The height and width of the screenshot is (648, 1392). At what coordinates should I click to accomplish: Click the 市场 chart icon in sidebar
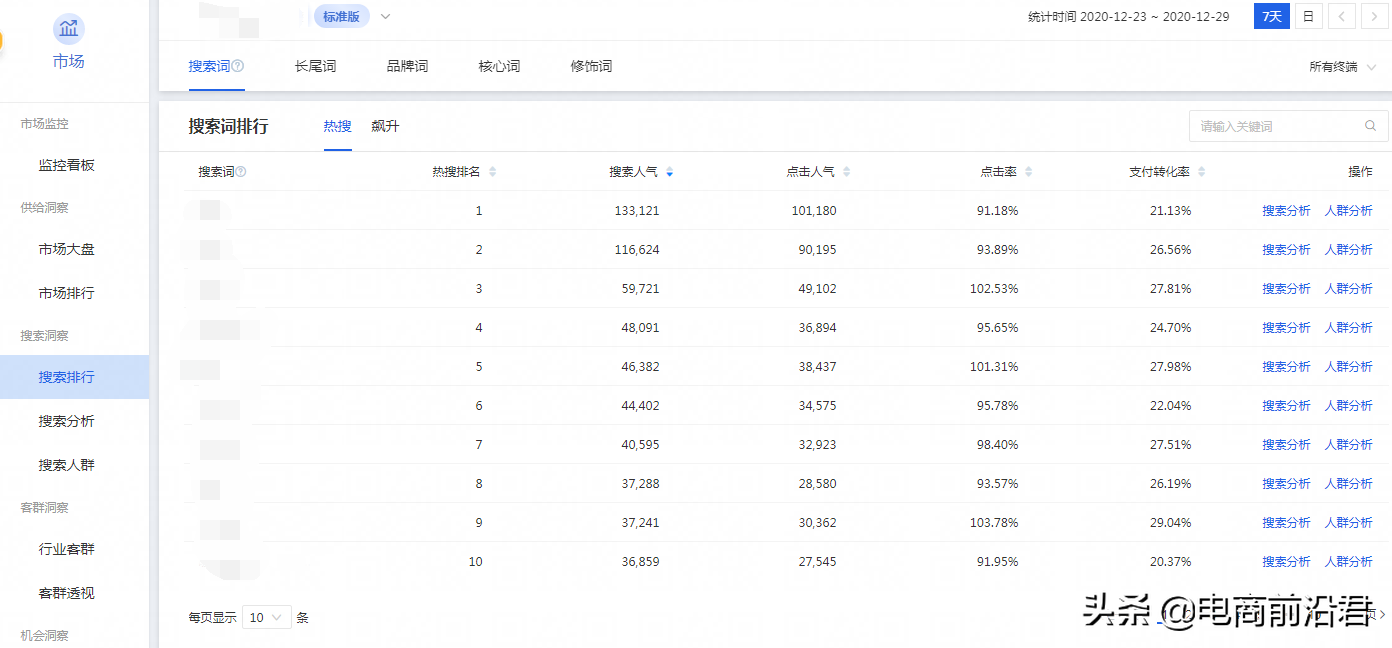pos(68,29)
